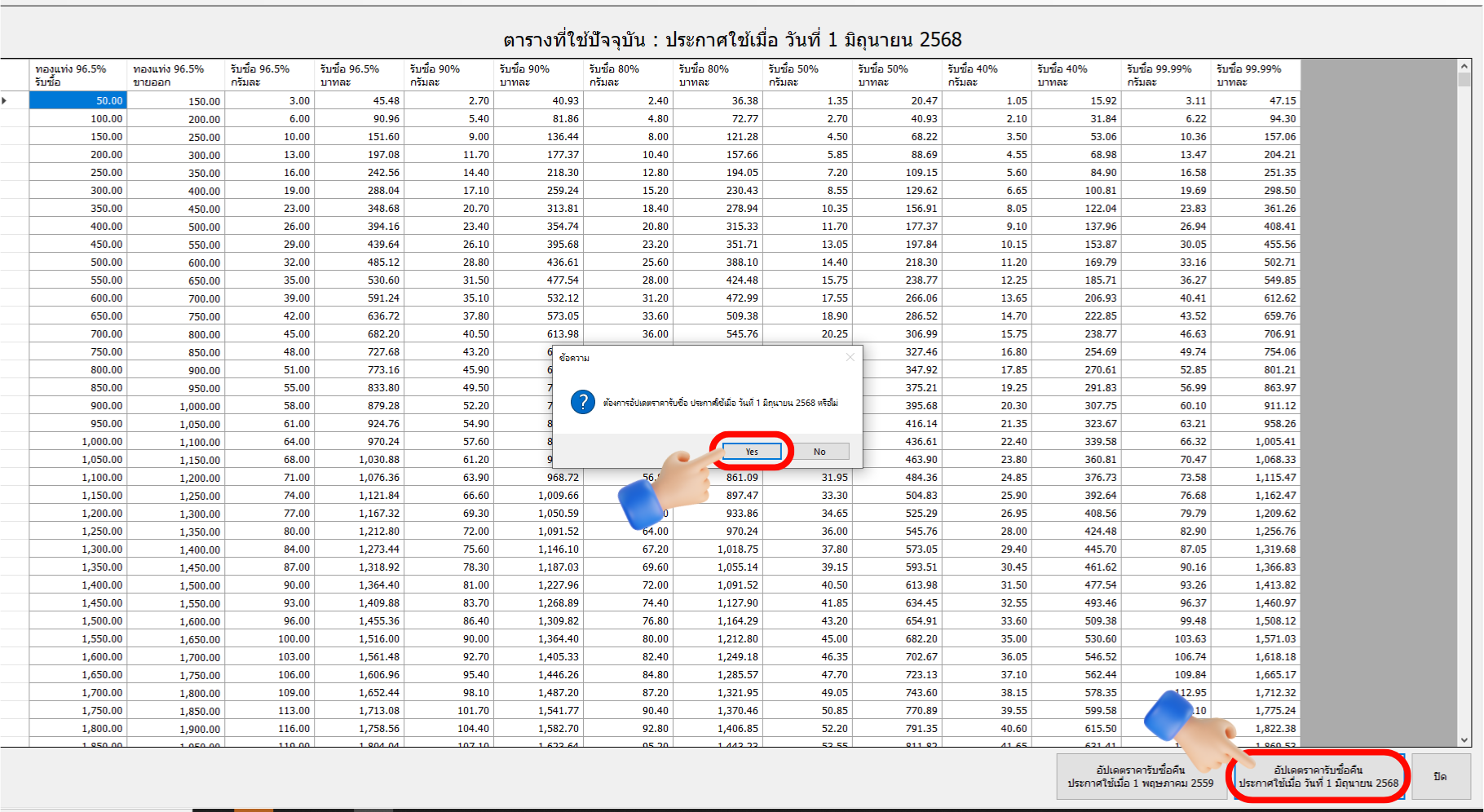
Task: Click cell 659.76 in the 650.00 row
Action: (x=1257, y=316)
